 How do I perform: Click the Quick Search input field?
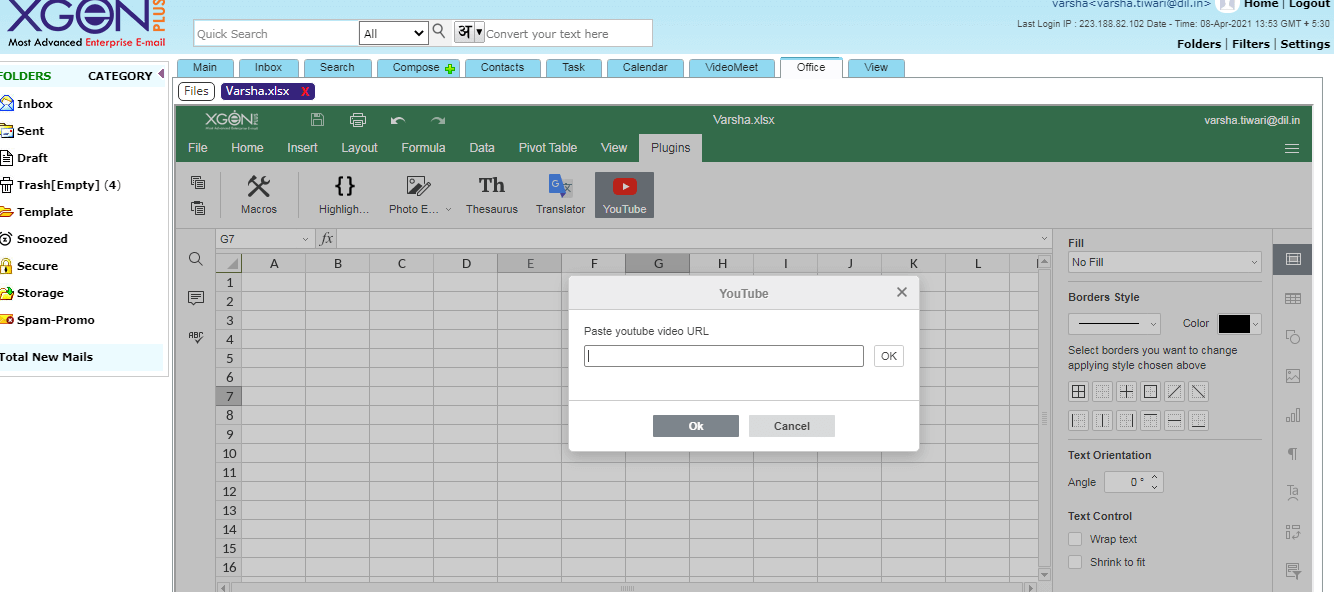(276, 34)
